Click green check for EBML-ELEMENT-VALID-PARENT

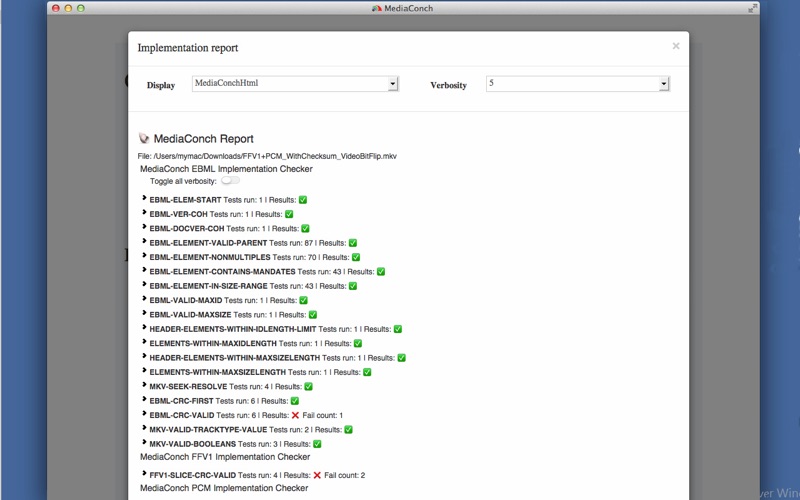353,243
